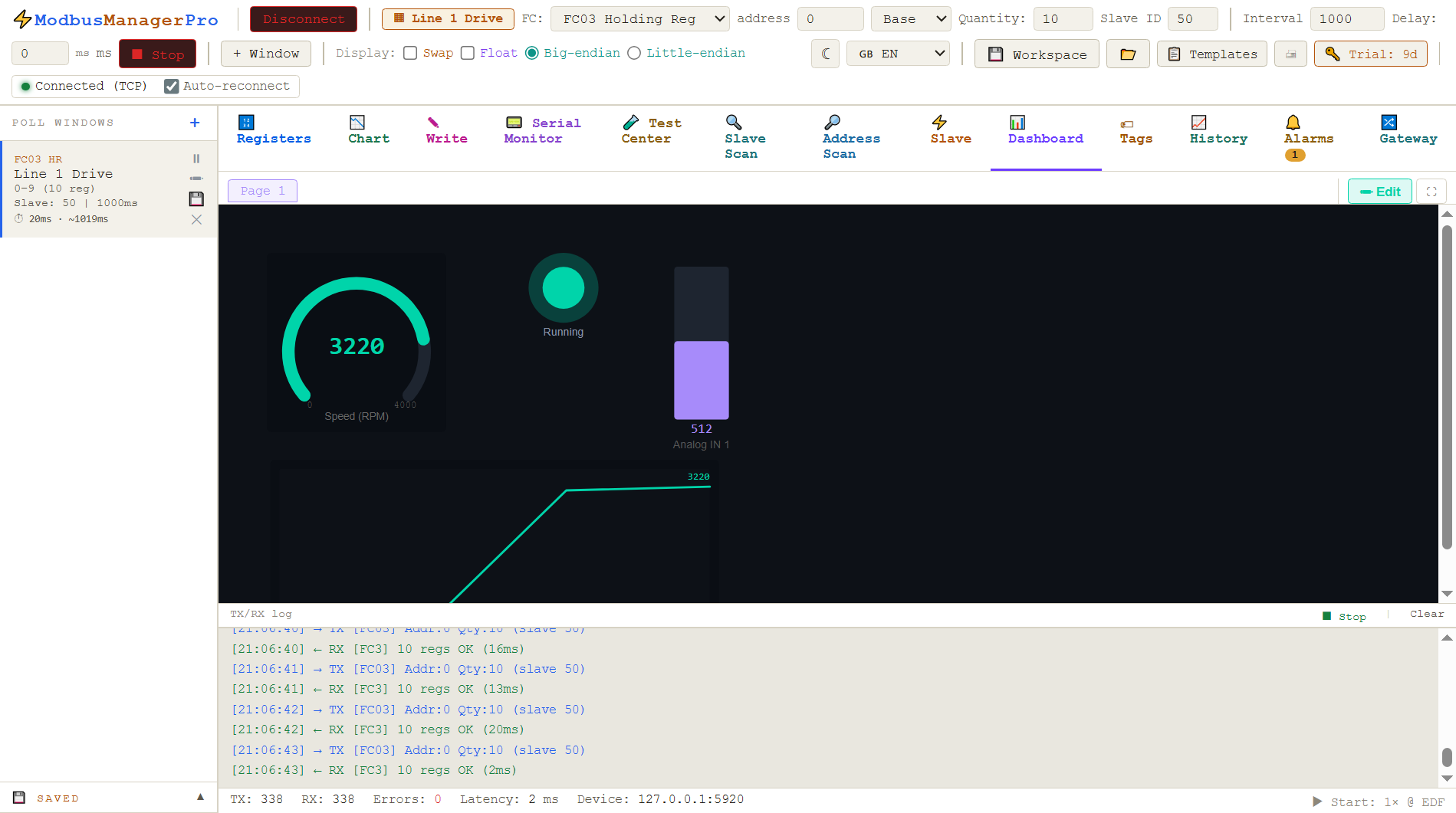Close the Line 1 Drive poll window
The width and height of the screenshot is (1456, 813).
[x=196, y=219]
